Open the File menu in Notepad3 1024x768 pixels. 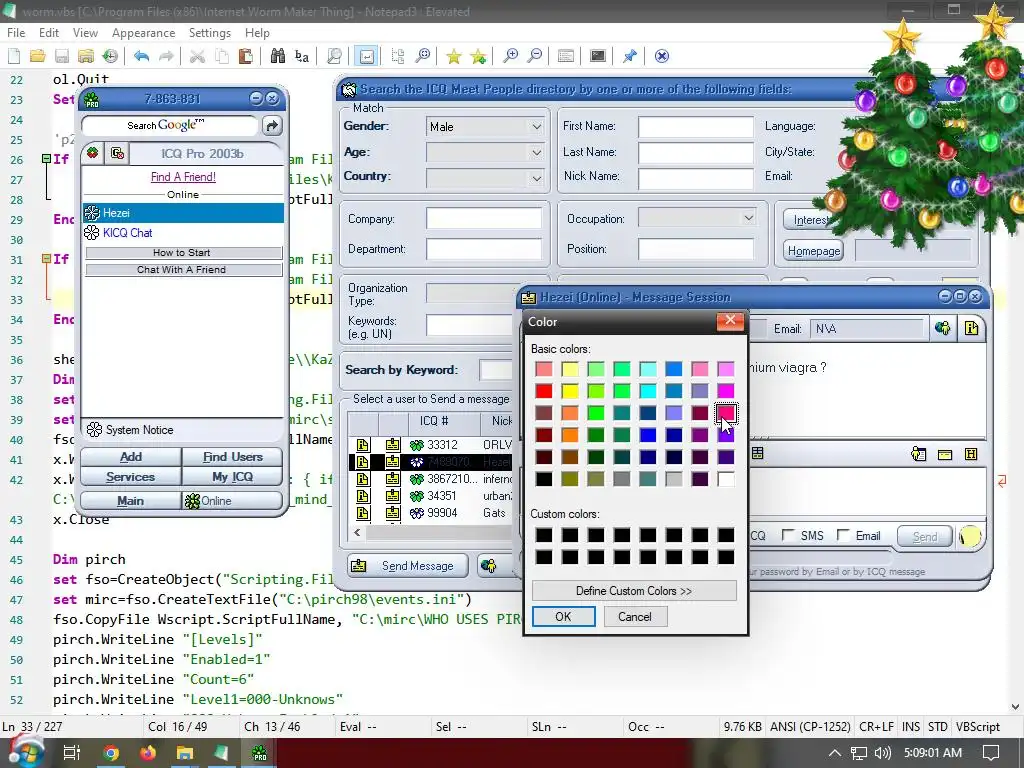point(16,33)
